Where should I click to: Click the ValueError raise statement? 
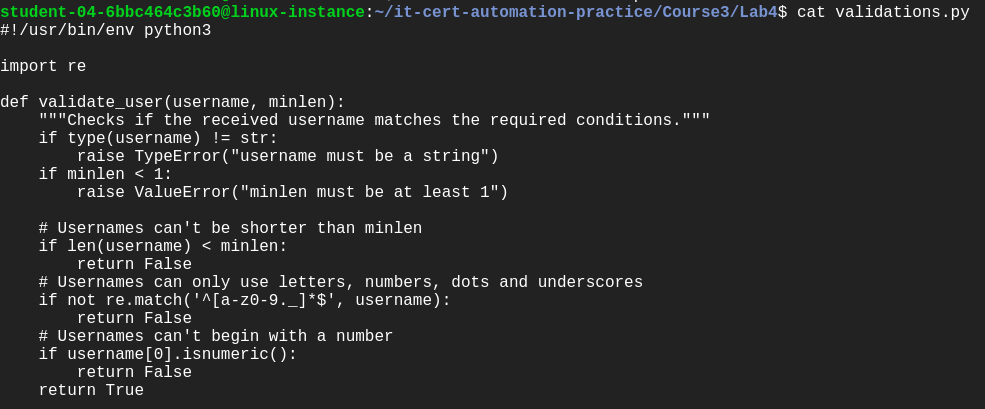point(293,192)
